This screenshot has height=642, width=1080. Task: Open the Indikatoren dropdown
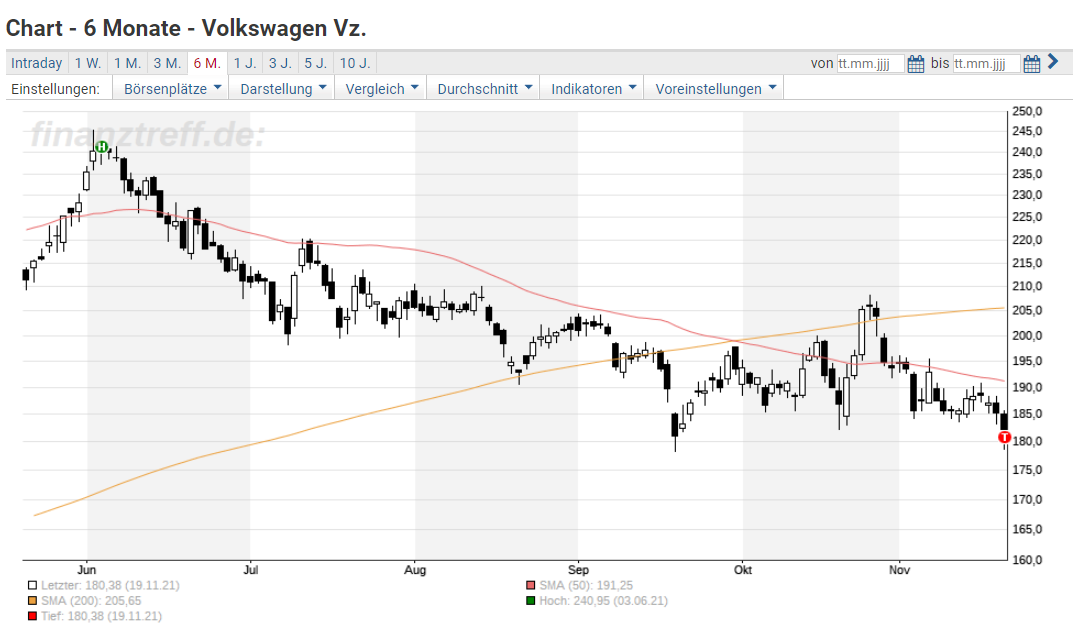[593, 89]
